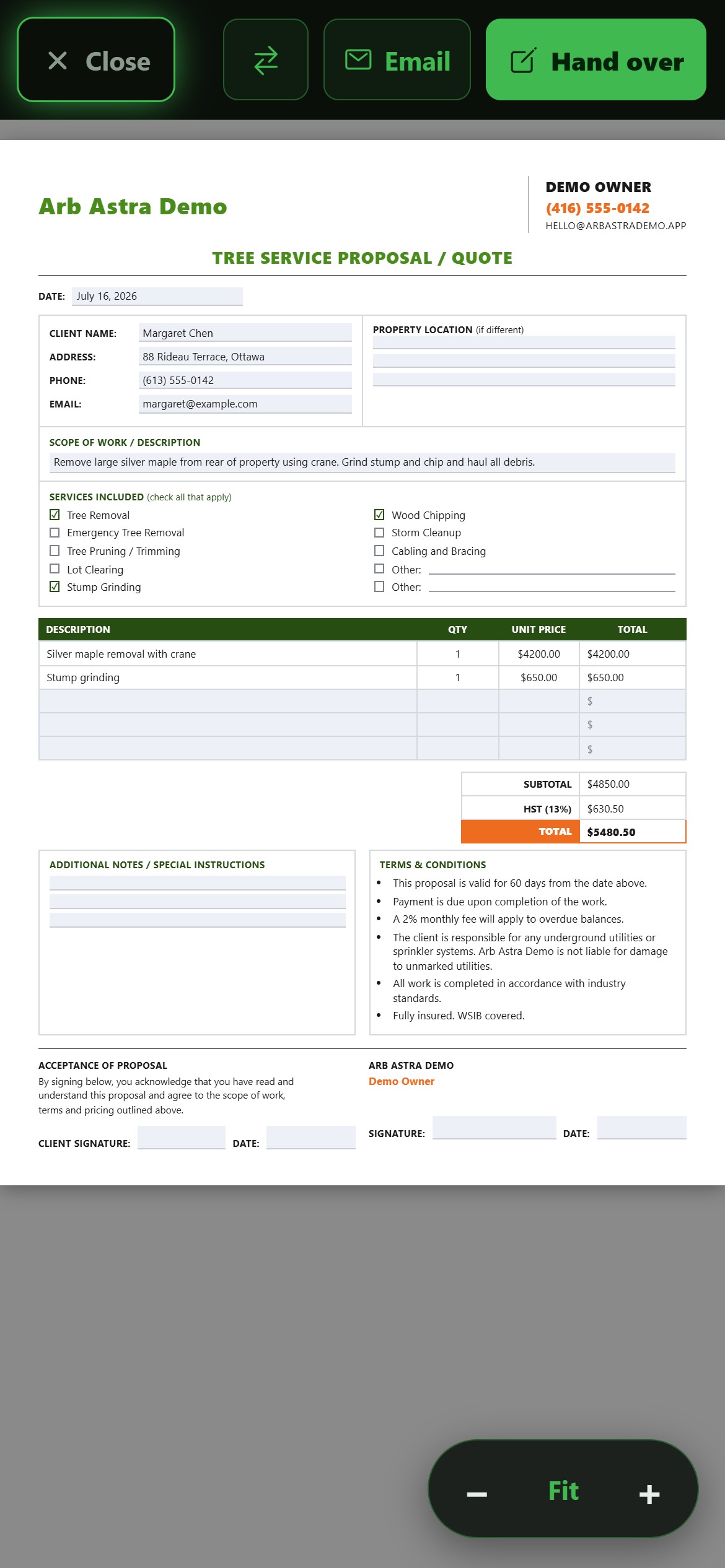Click the $650.00 unit price cell
Image resolution: width=725 pixels, height=1568 pixels.
538,677
